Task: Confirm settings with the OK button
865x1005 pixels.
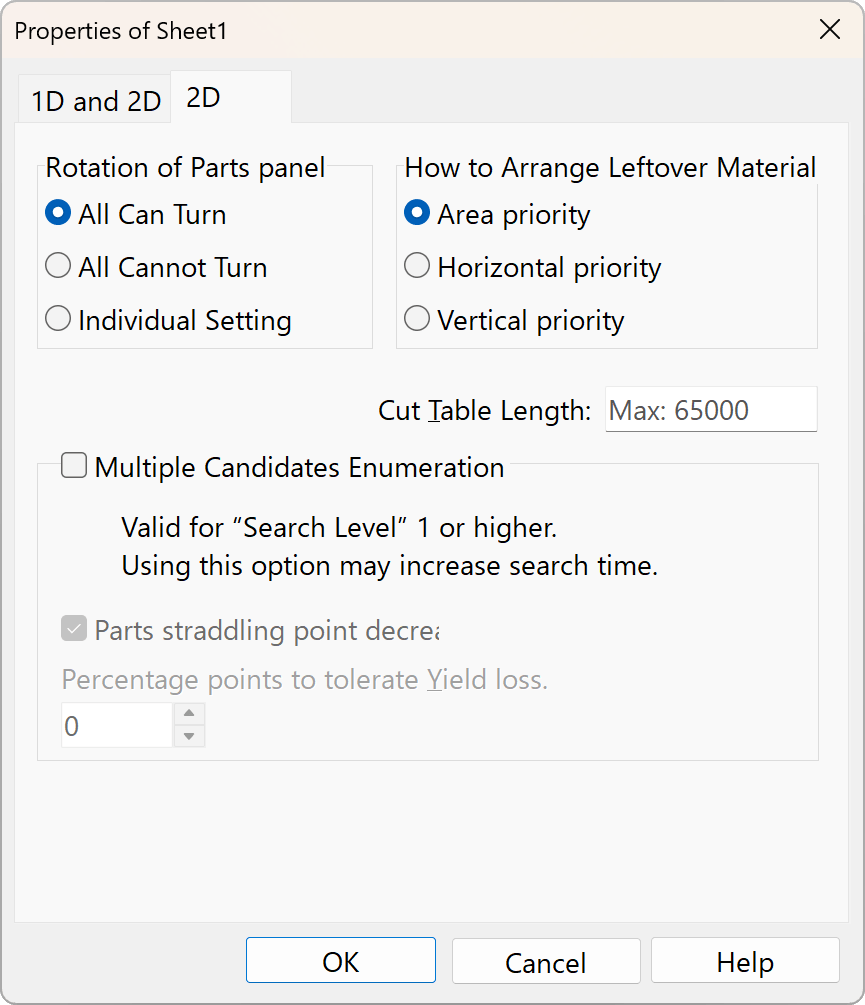Action: [340, 961]
